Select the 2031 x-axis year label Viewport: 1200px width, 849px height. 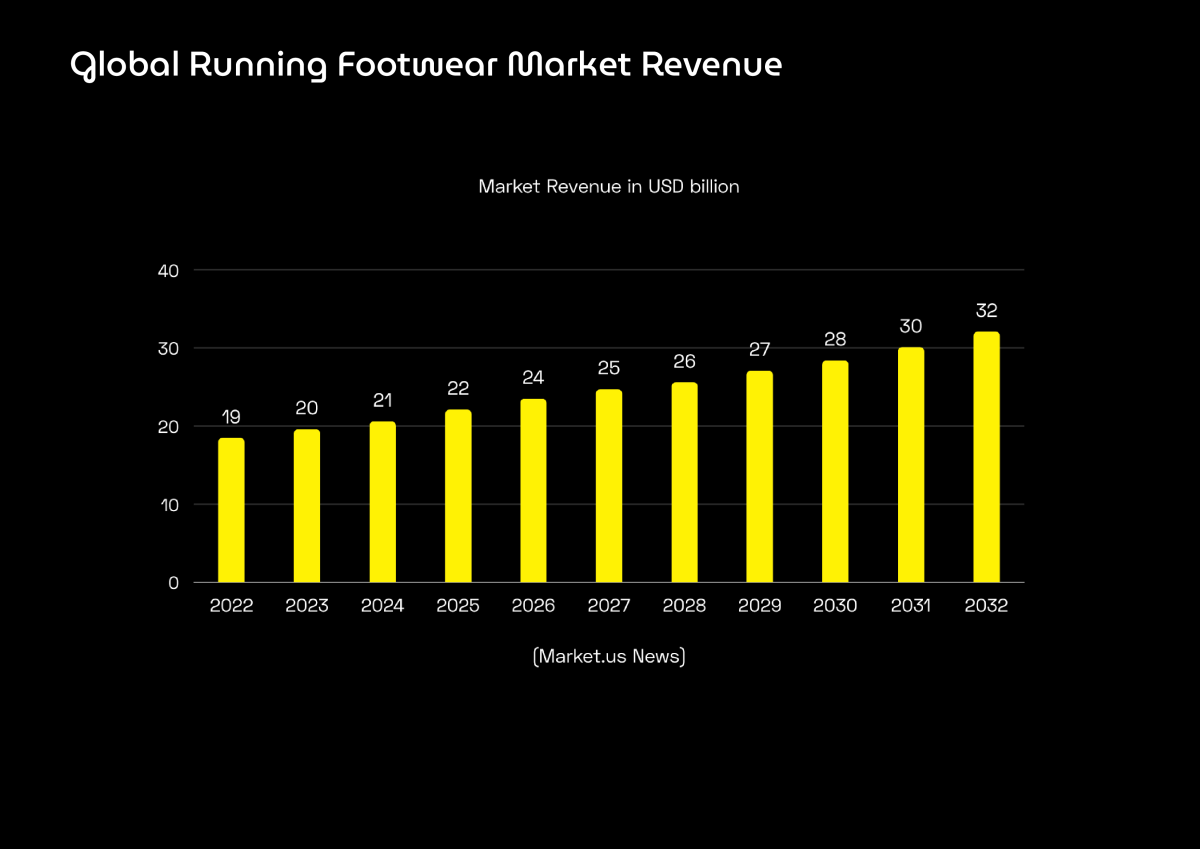(910, 606)
